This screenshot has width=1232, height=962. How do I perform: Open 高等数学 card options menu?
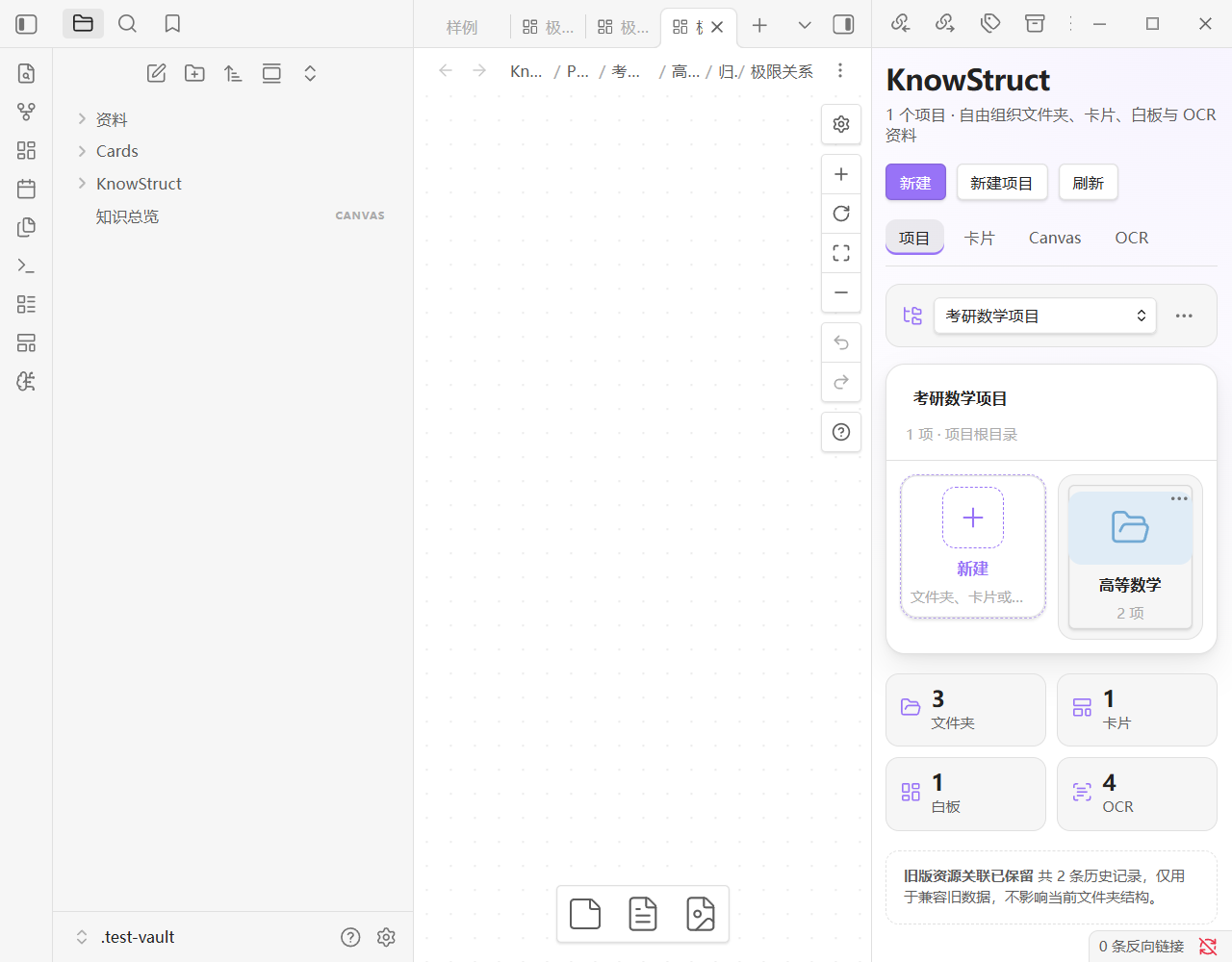coord(1179,498)
